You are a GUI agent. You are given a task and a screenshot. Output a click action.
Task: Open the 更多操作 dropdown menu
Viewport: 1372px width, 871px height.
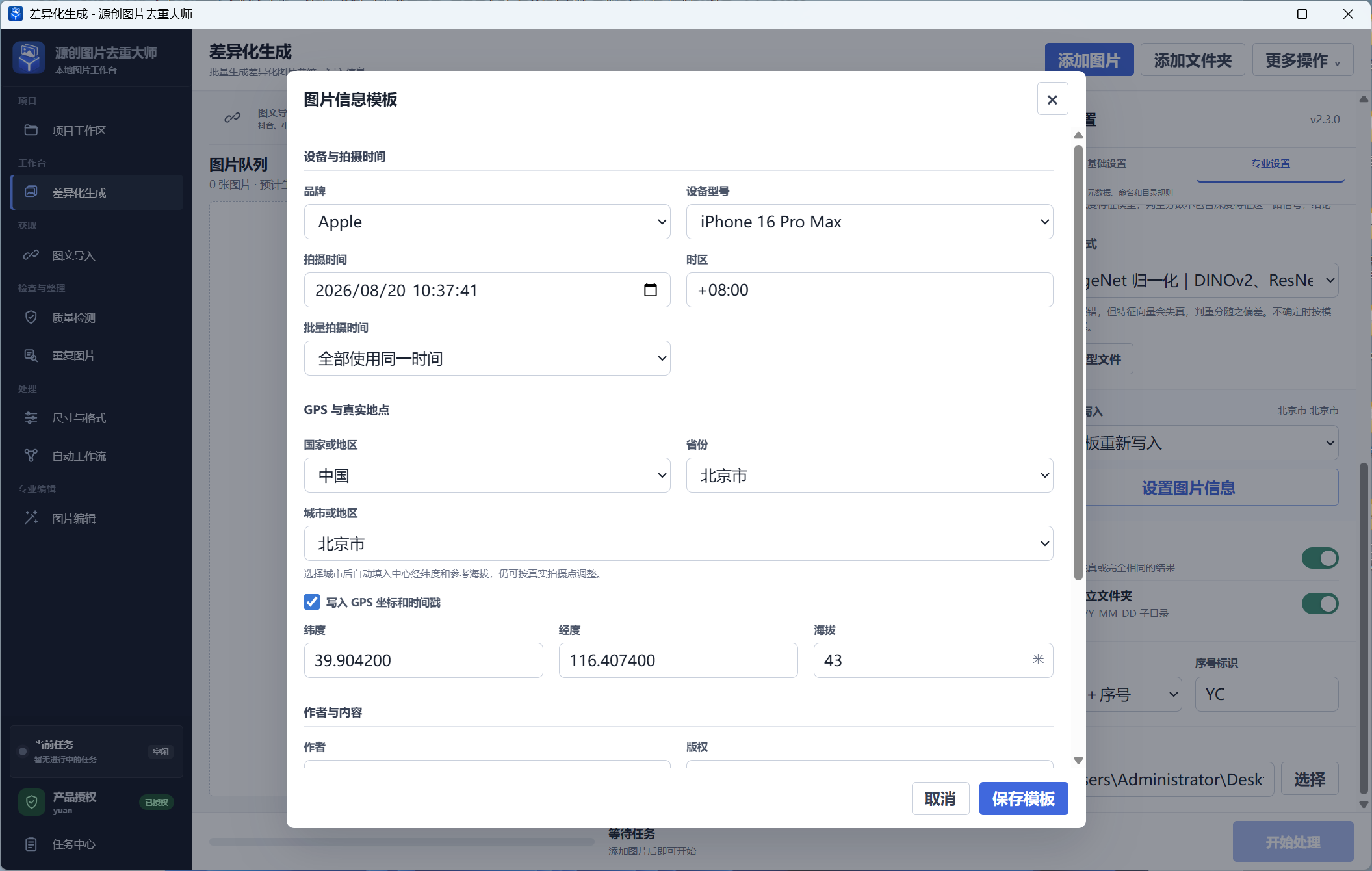coord(1302,60)
